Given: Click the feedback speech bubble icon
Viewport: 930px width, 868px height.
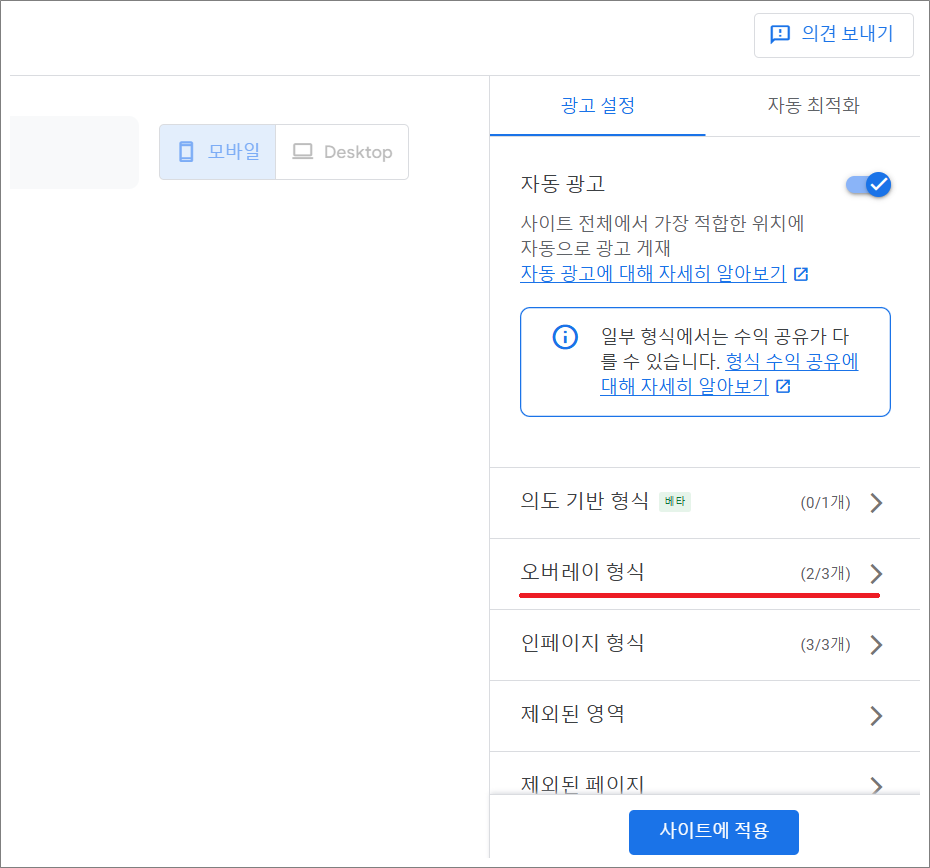Looking at the screenshot, I should 779,34.
